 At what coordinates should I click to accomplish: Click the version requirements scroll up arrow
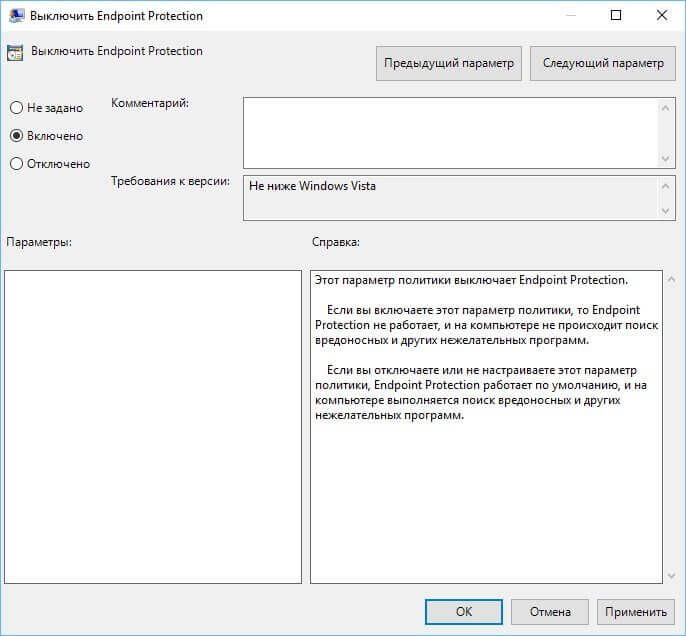[x=665, y=186]
